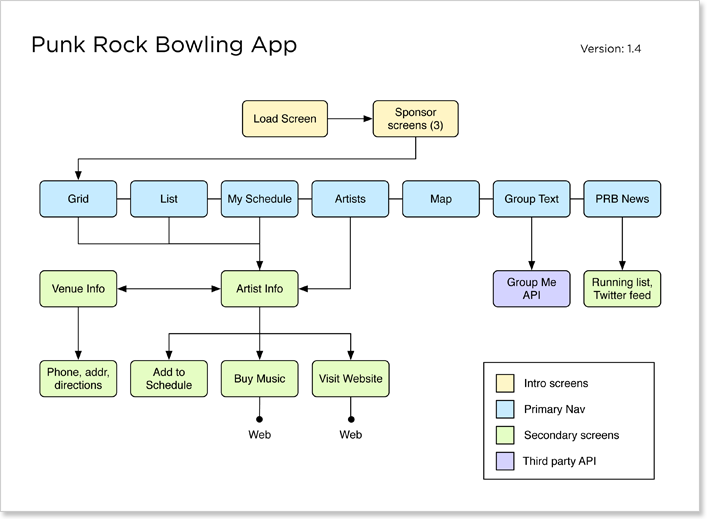This screenshot has height=519, width=707.
Task: Select the Grid navigation box
Action: (78, 199)
